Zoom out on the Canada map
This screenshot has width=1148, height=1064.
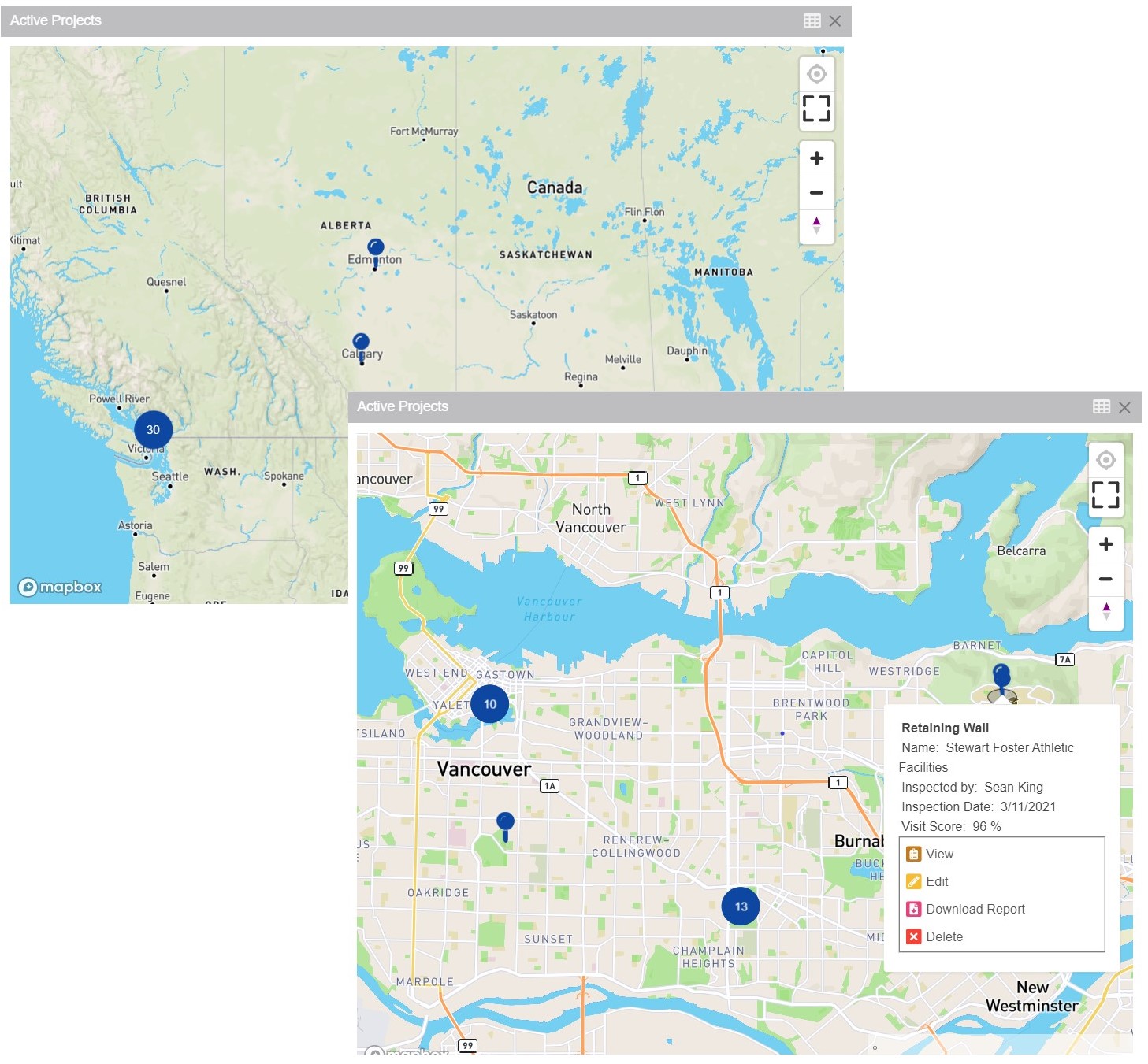point(816,192)
